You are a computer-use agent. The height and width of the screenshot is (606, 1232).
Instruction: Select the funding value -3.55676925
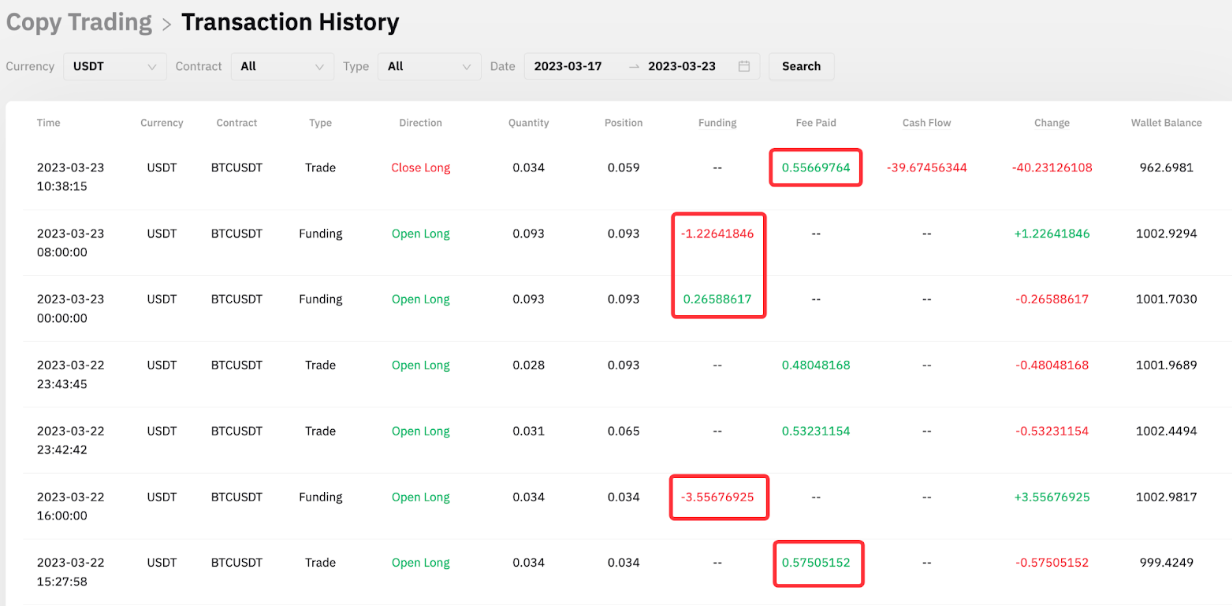[x=718, y=497]
